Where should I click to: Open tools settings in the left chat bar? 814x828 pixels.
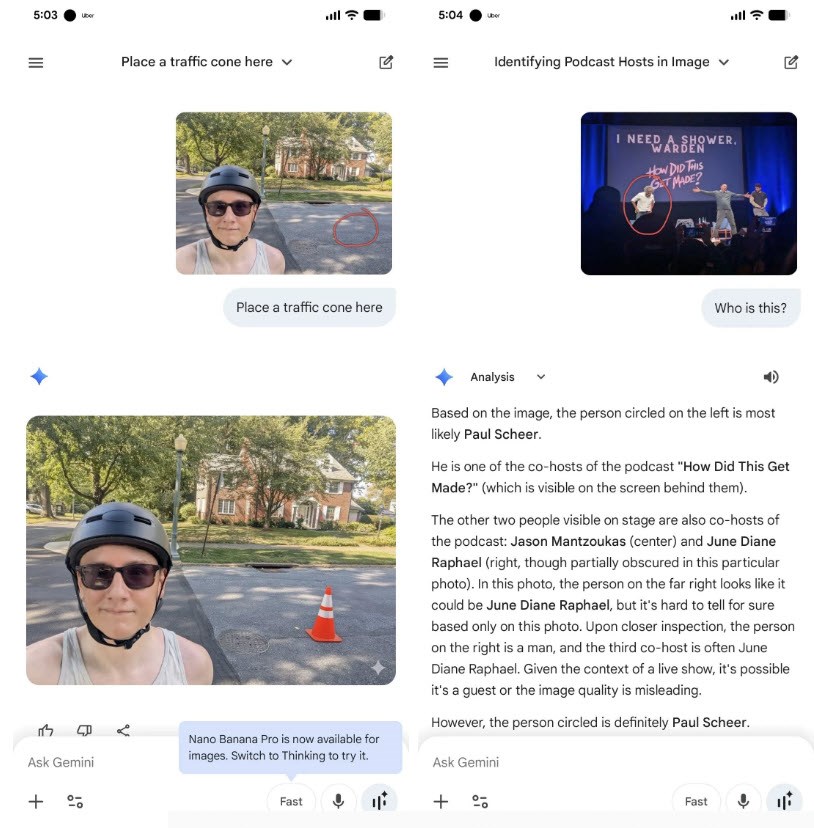pos(75,802)
